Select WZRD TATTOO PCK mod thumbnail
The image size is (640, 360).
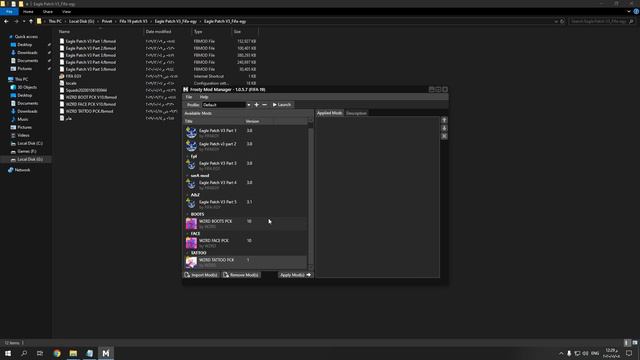click(x=191, y=262)
